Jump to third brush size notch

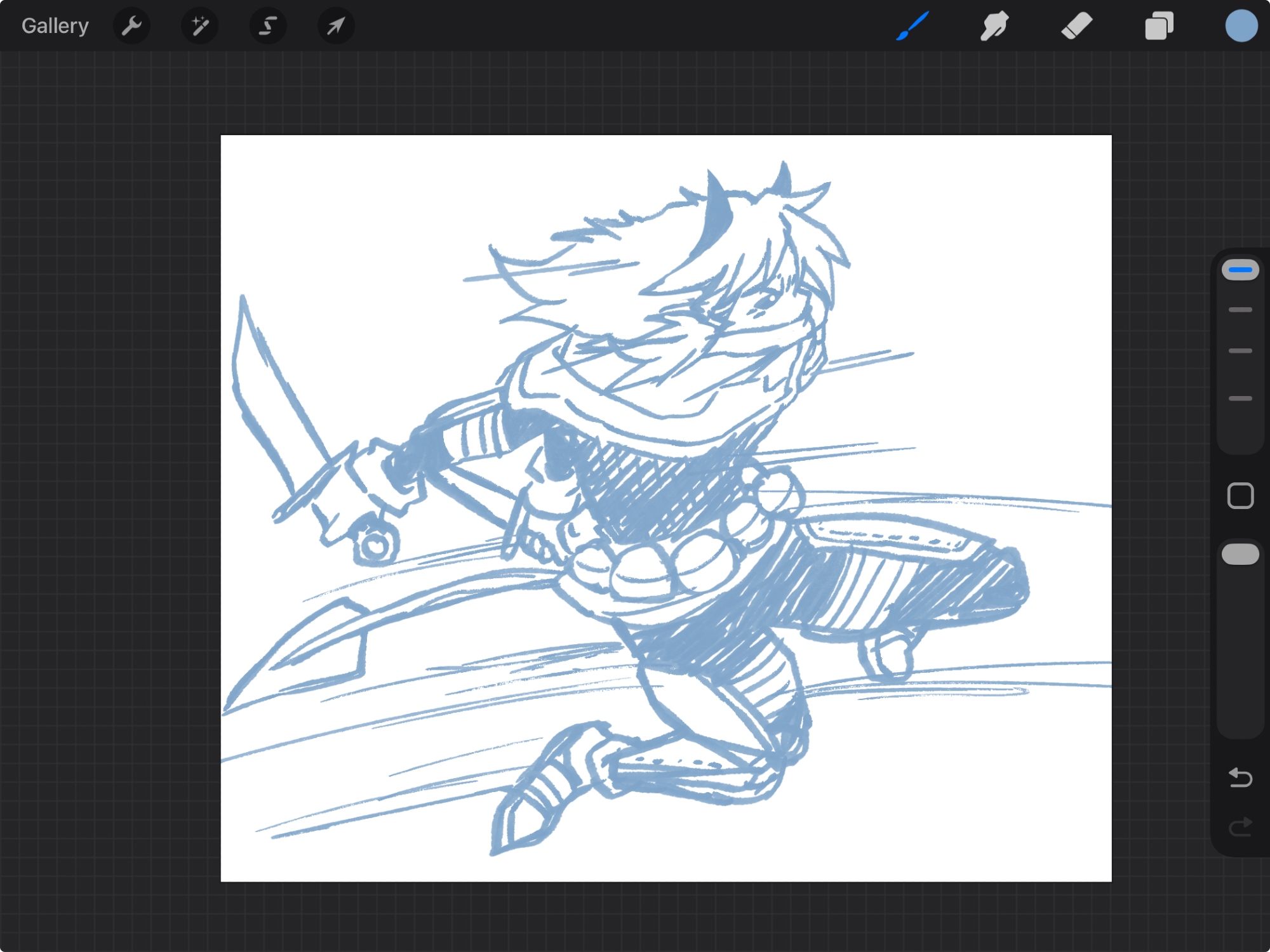[1240, 350]
